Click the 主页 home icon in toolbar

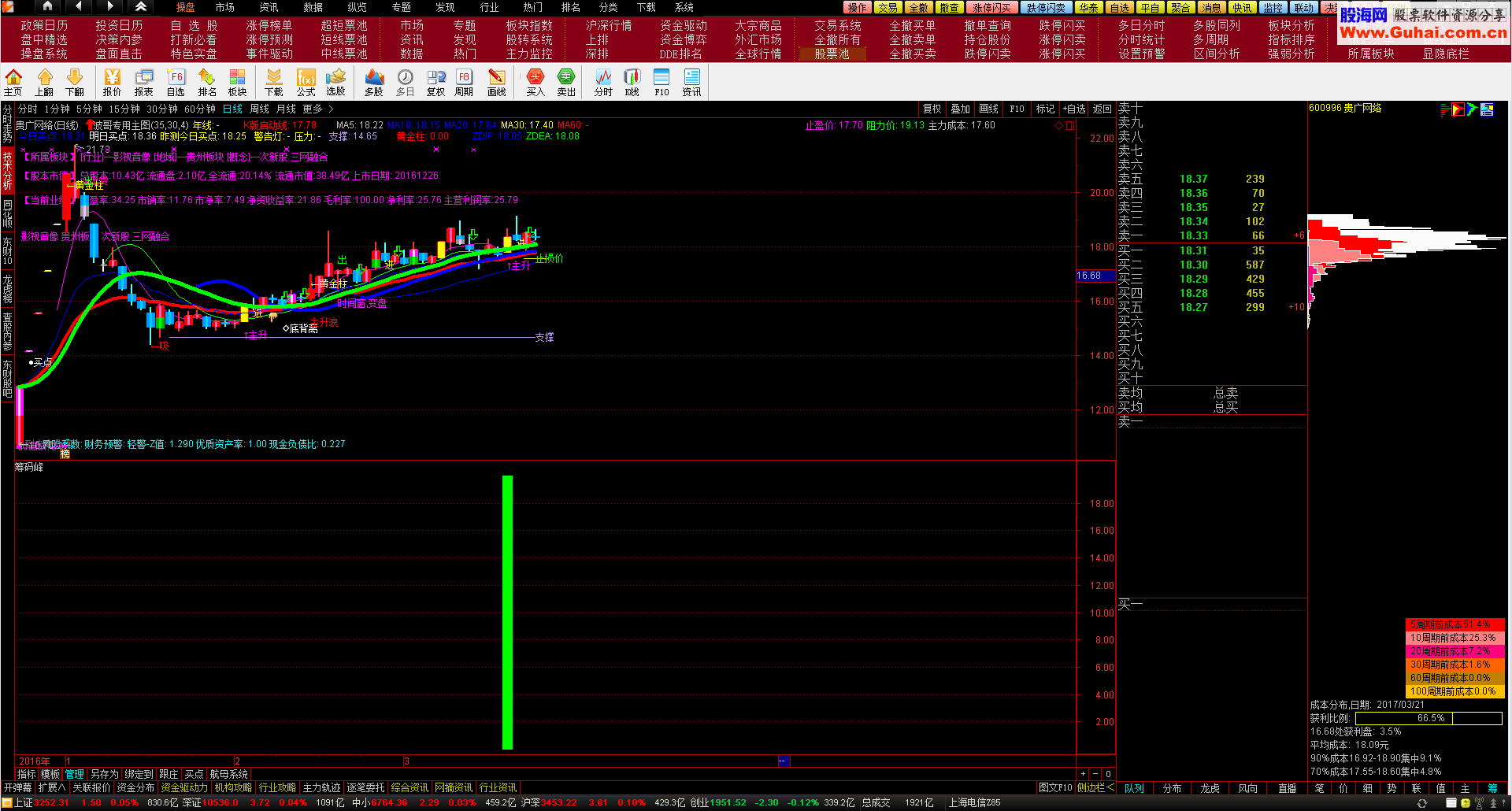(13, 82)
